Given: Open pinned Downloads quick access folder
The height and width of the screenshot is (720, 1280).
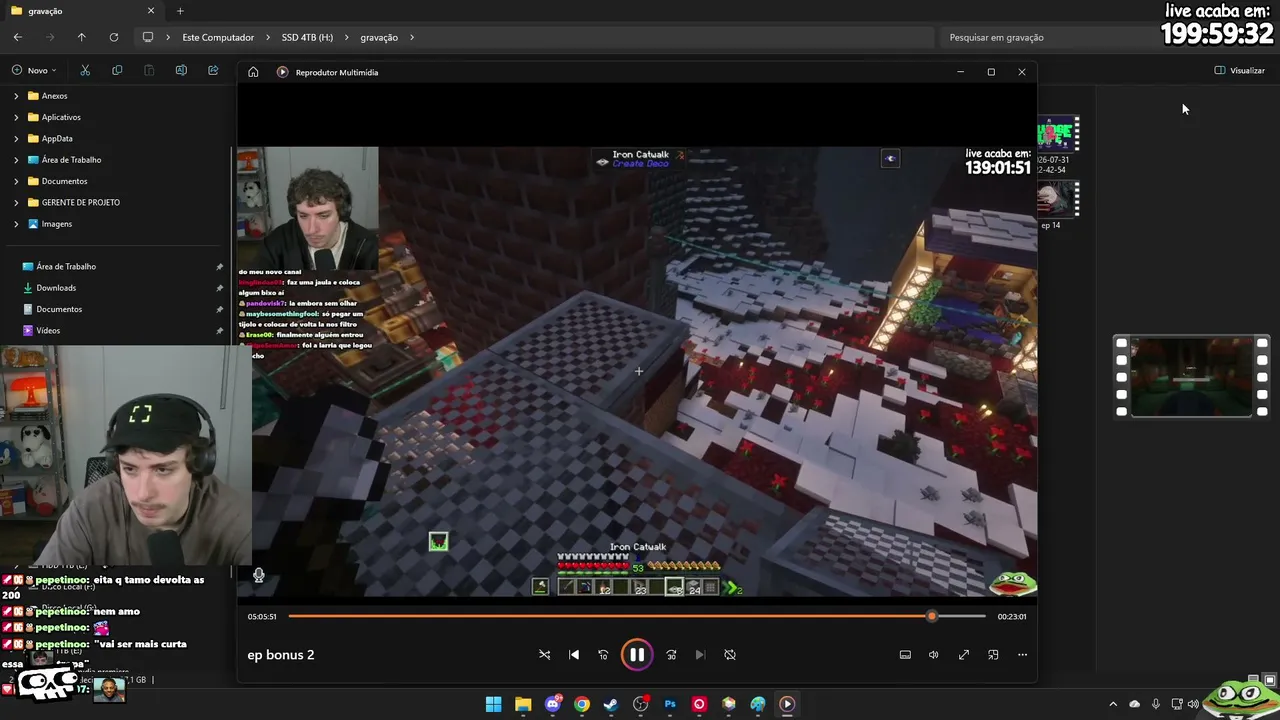Looking at the screenshot, I should tap(56, 288).
